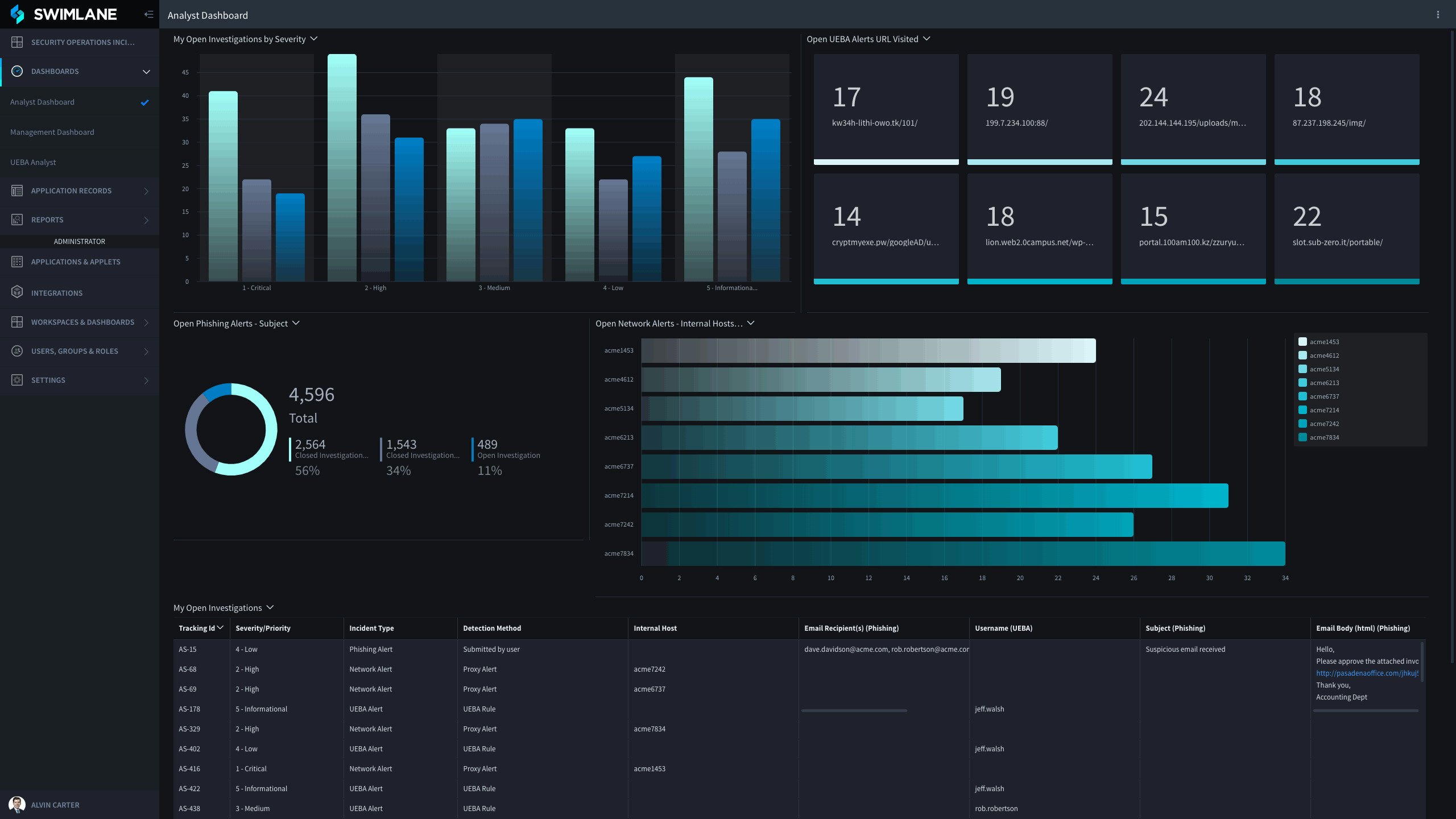
Task: Collapse the Dashboards section chevron
Action: coord(146,72)
